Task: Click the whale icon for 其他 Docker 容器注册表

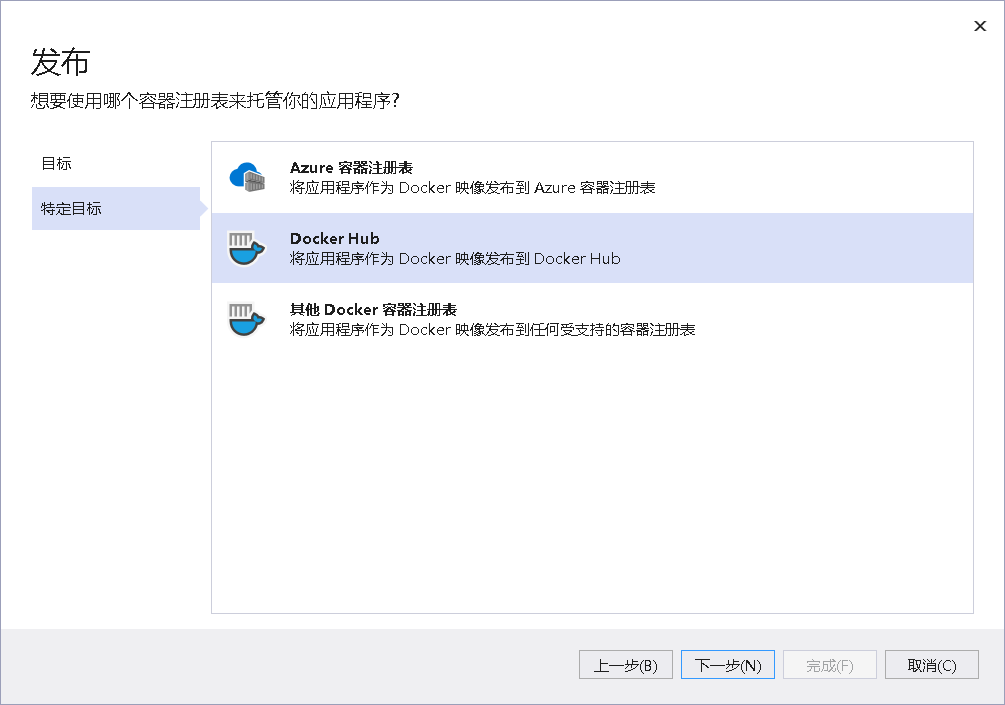Action: pos(246,319)
